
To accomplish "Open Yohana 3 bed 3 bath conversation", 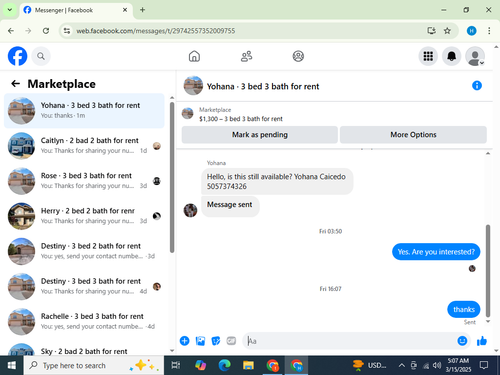I will pos(84,111).
